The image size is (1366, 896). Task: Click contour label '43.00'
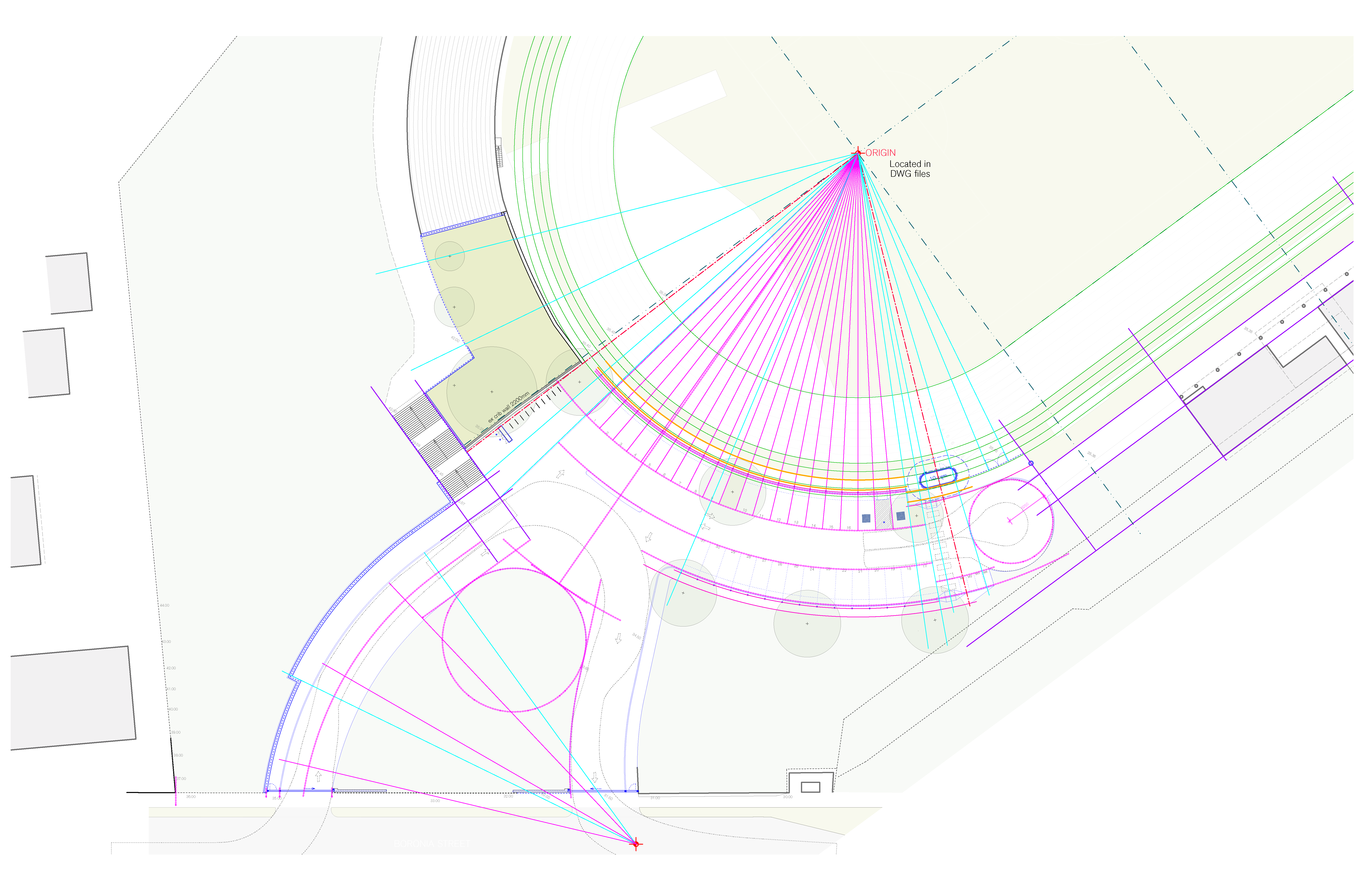click(166, 642)
